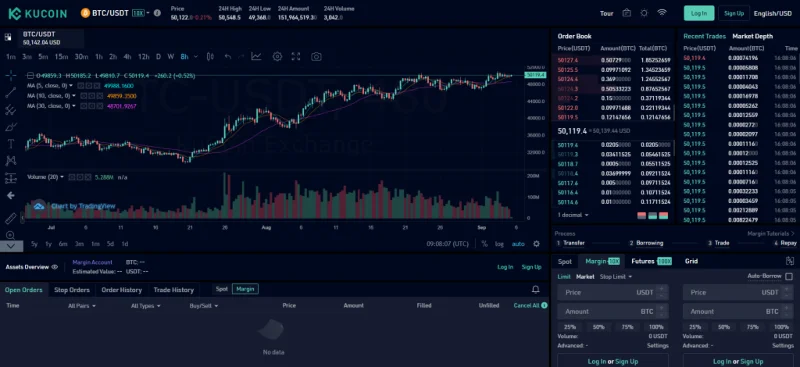800x367 pixels.
Task: Select the brush drawing tool
Action: [x=10, y=127]
